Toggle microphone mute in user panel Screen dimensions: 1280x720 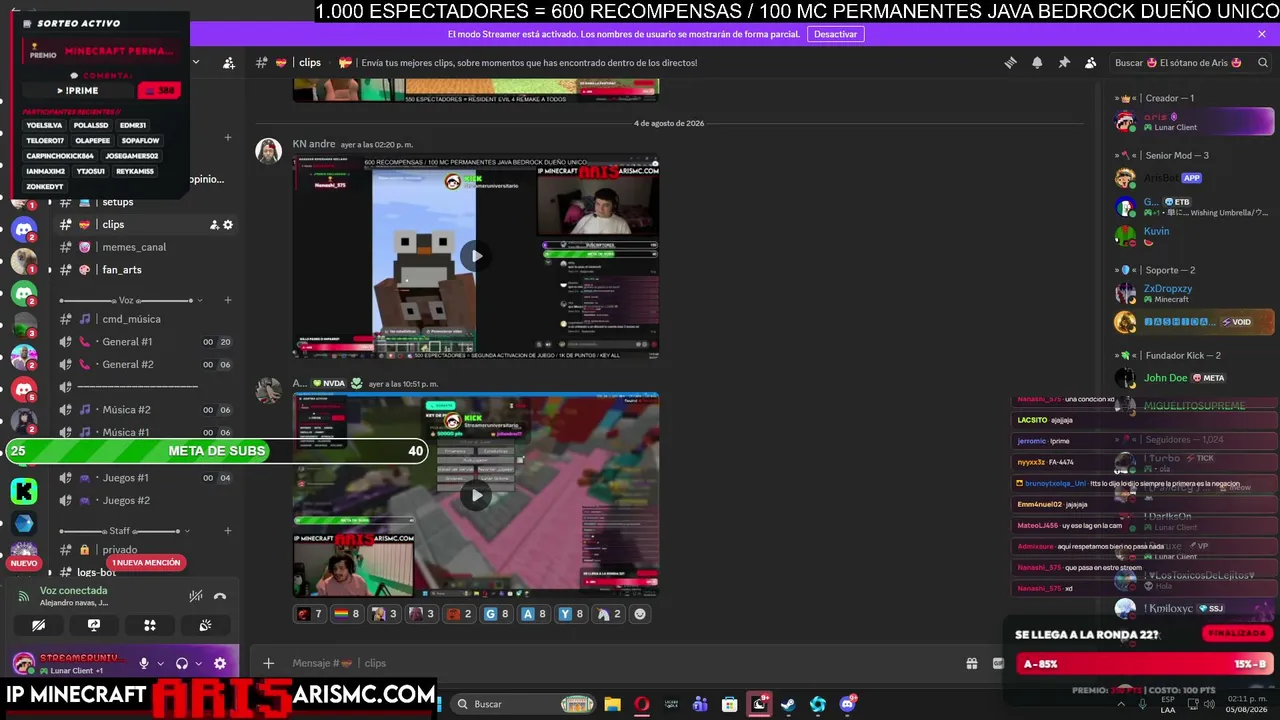click(144, 663)
